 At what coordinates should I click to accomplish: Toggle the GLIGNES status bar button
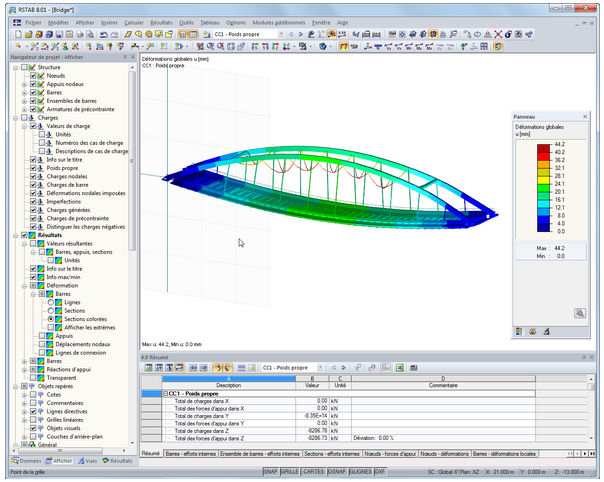(361, 472)
